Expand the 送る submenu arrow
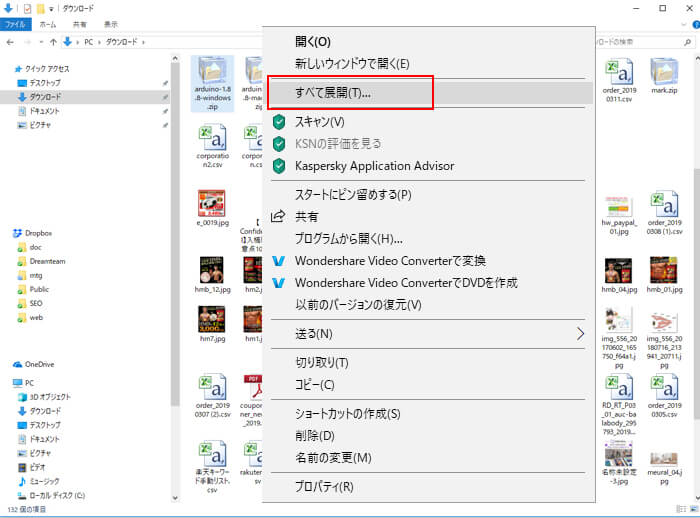The width and height of the screenshot is (700, 518). 580,333
